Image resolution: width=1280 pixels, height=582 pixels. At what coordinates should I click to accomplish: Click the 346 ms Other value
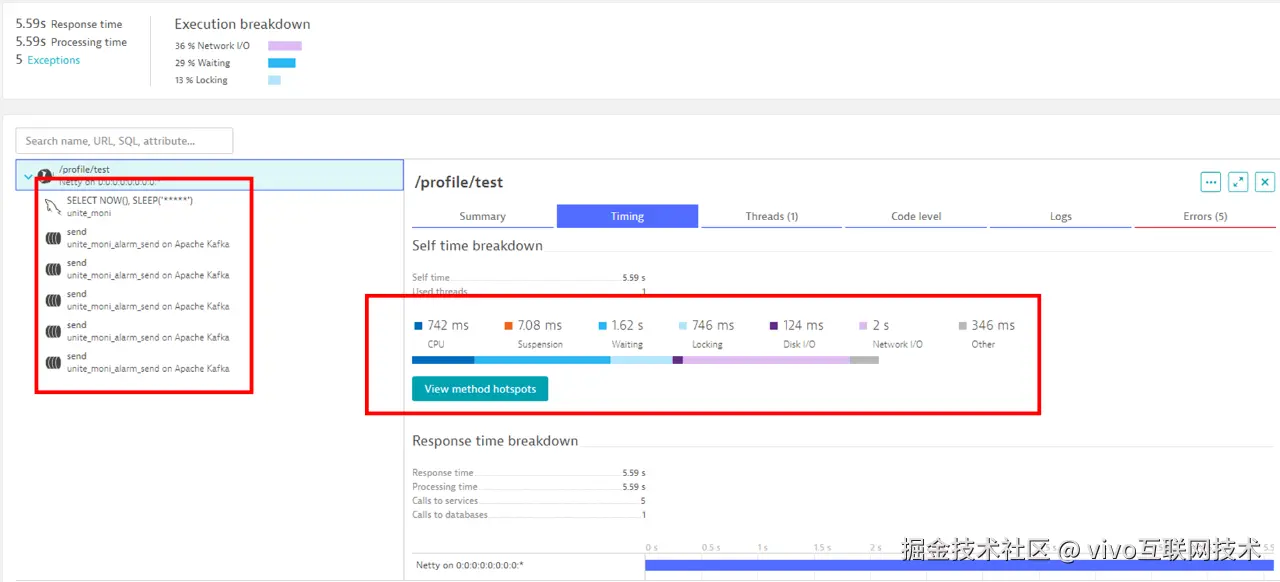[x=993, y=326]
